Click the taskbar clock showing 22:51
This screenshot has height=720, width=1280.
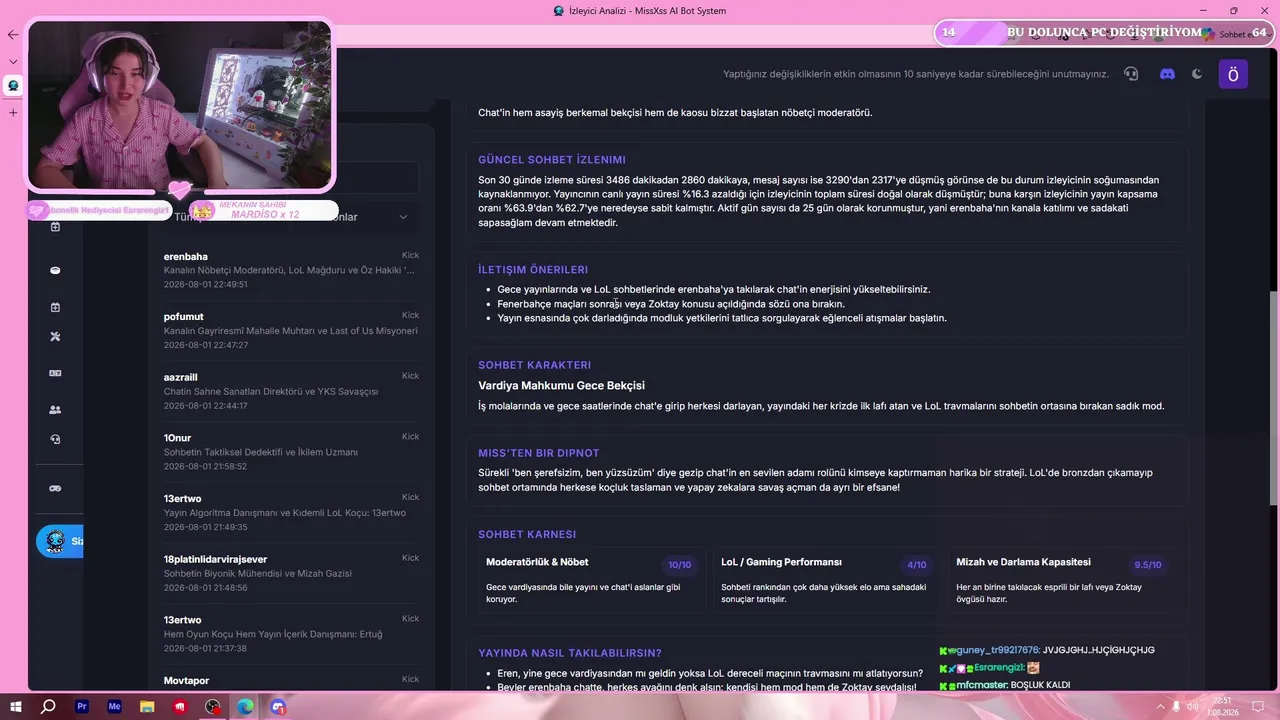click(x=1222, y=707)
